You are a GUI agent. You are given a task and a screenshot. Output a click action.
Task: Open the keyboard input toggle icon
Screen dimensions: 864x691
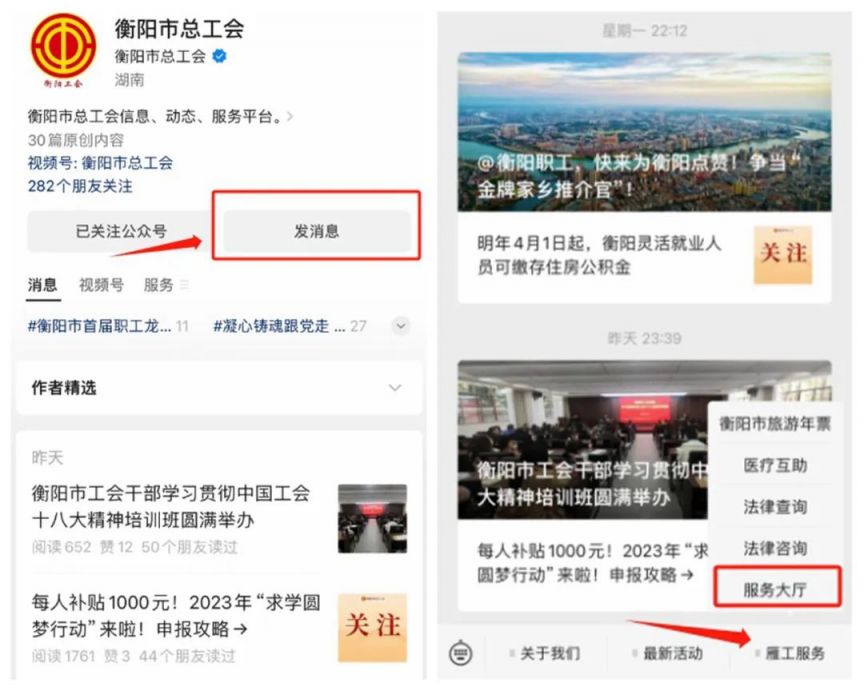click(461, 654)
